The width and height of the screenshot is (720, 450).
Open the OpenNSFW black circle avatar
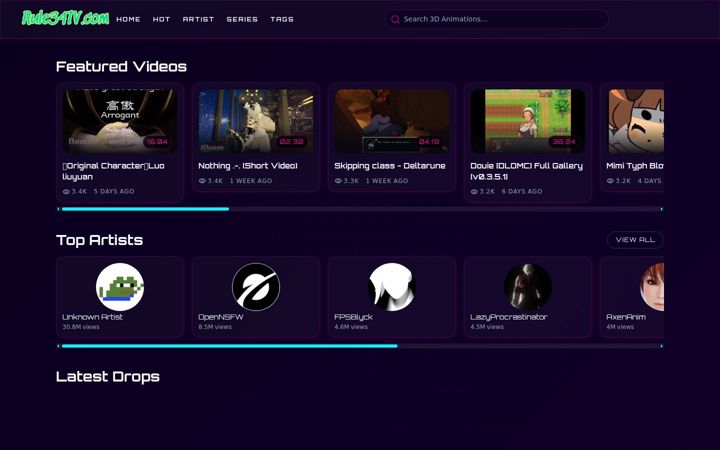(256, 287)
